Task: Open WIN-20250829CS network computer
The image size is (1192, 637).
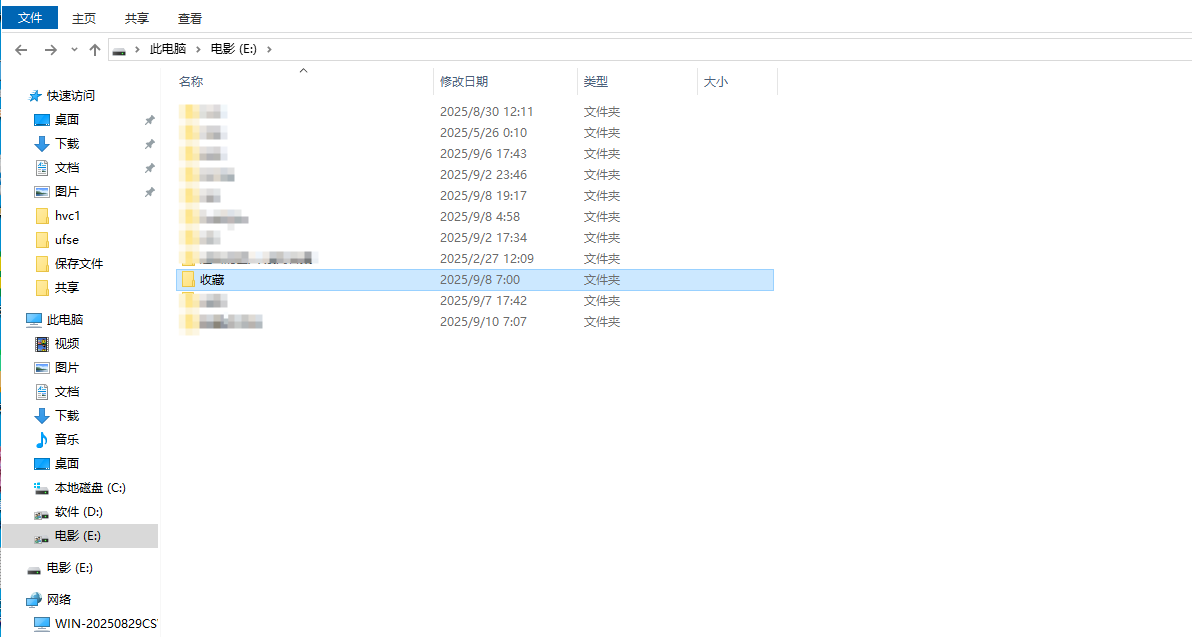Action: click(106, 623)
